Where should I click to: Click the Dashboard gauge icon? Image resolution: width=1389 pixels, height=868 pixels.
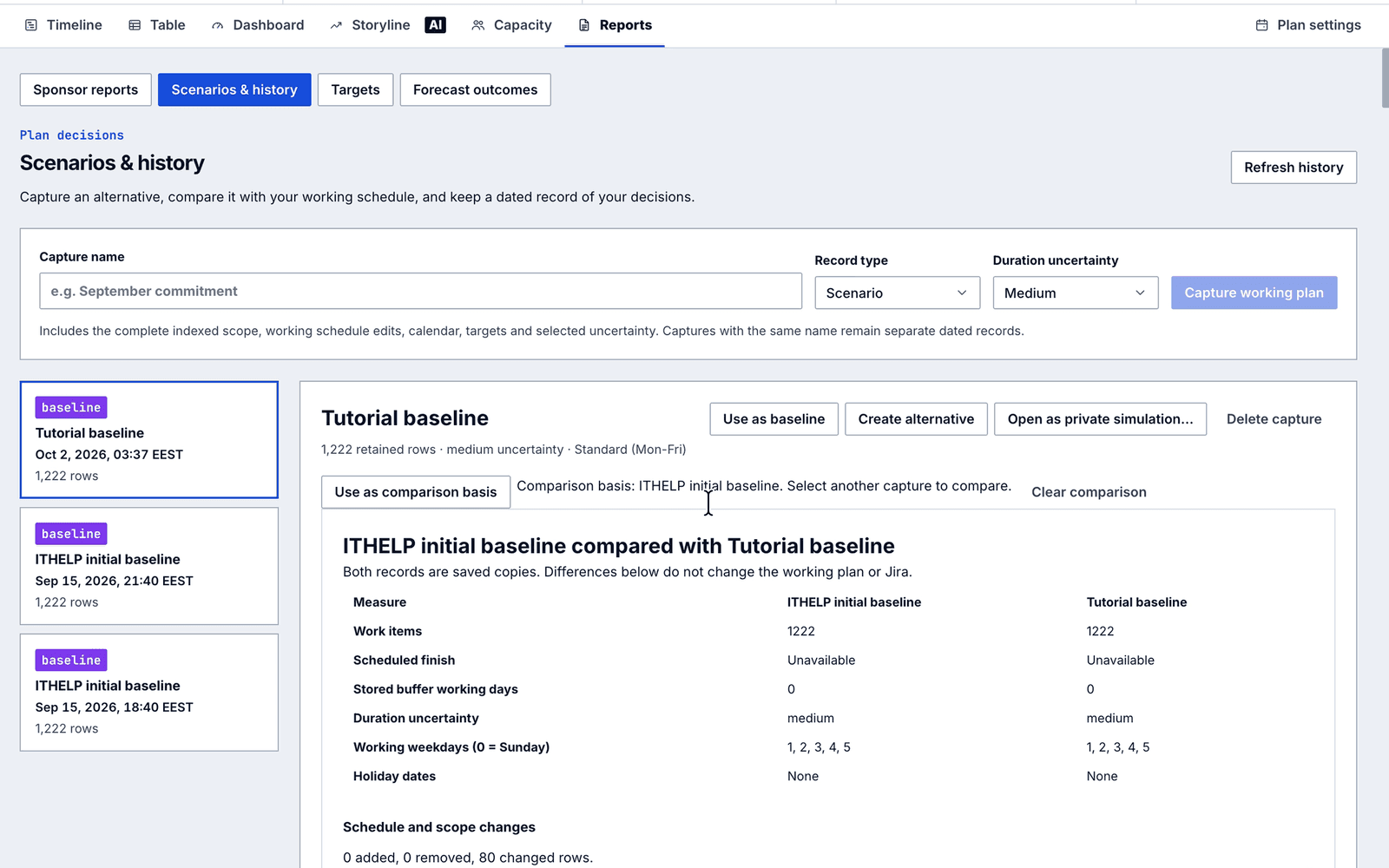click(x=217, y=25)
